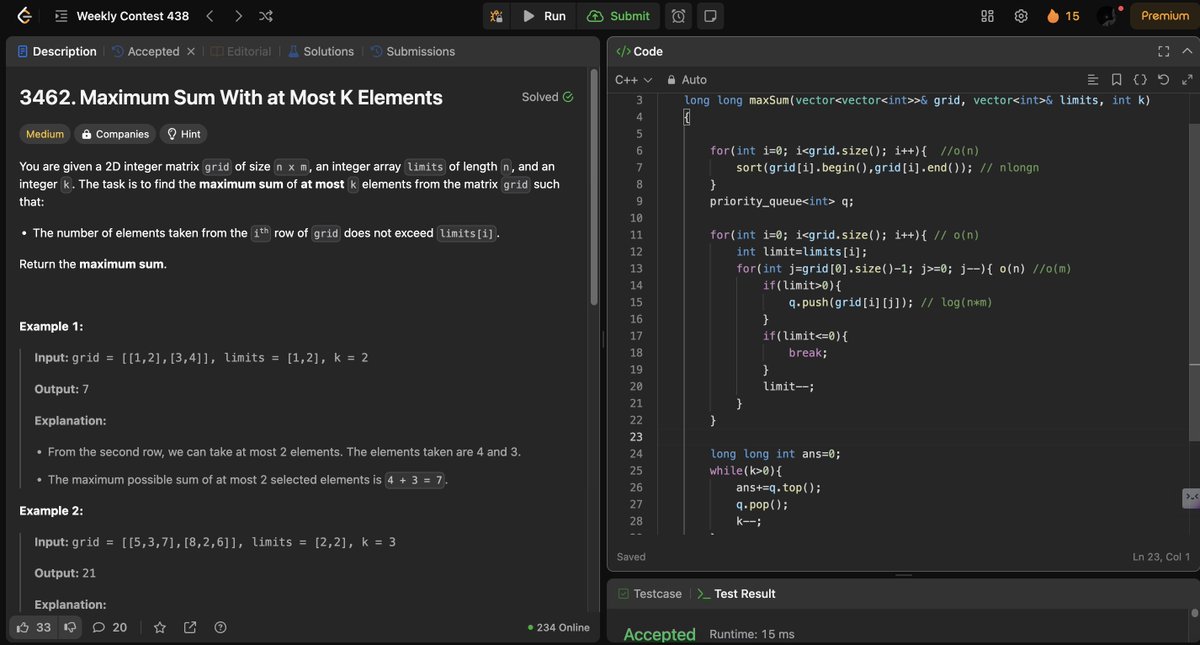Open the user profile avatar
This screenshot has height=645, width=1200.
click(1107, 16)
